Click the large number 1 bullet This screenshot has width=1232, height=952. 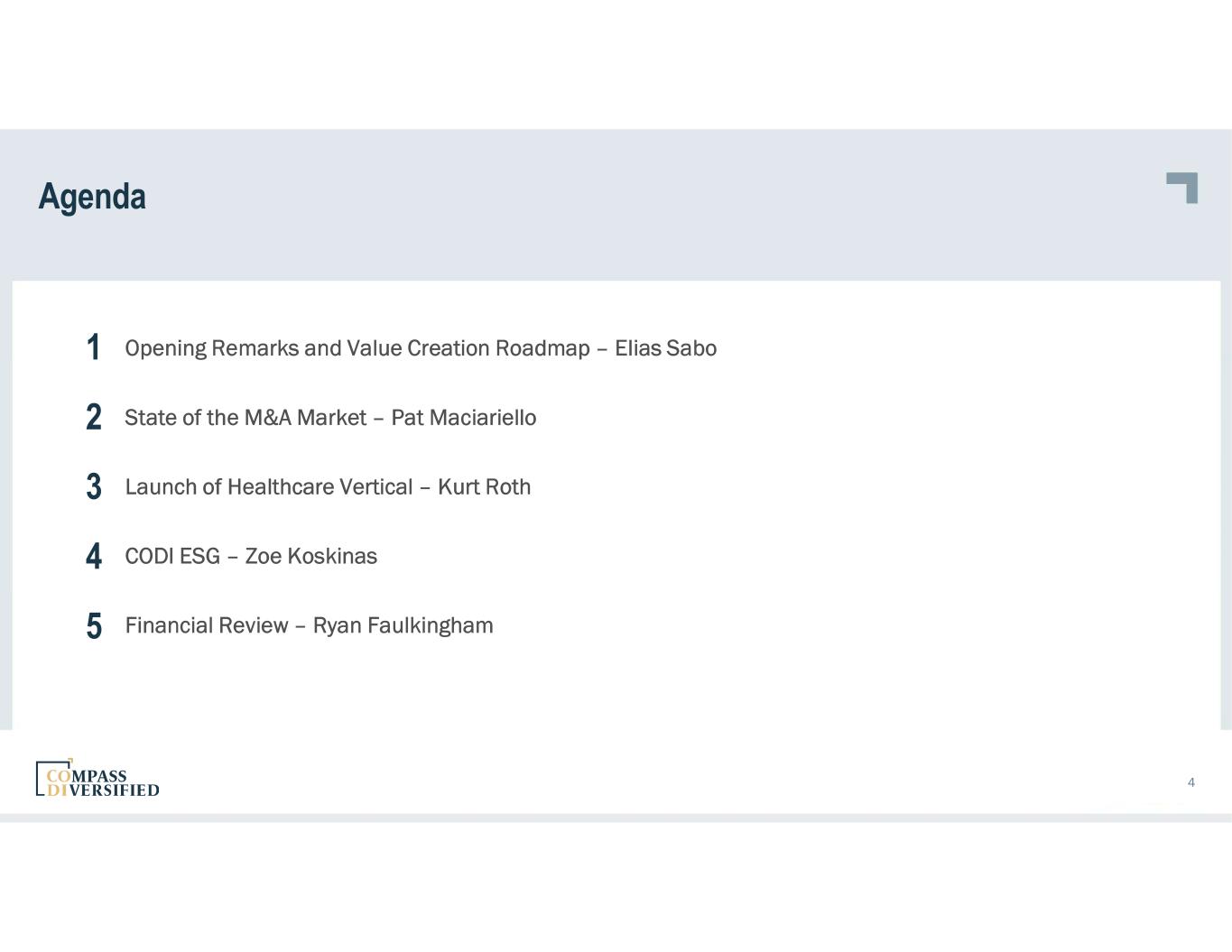(93, 348)
